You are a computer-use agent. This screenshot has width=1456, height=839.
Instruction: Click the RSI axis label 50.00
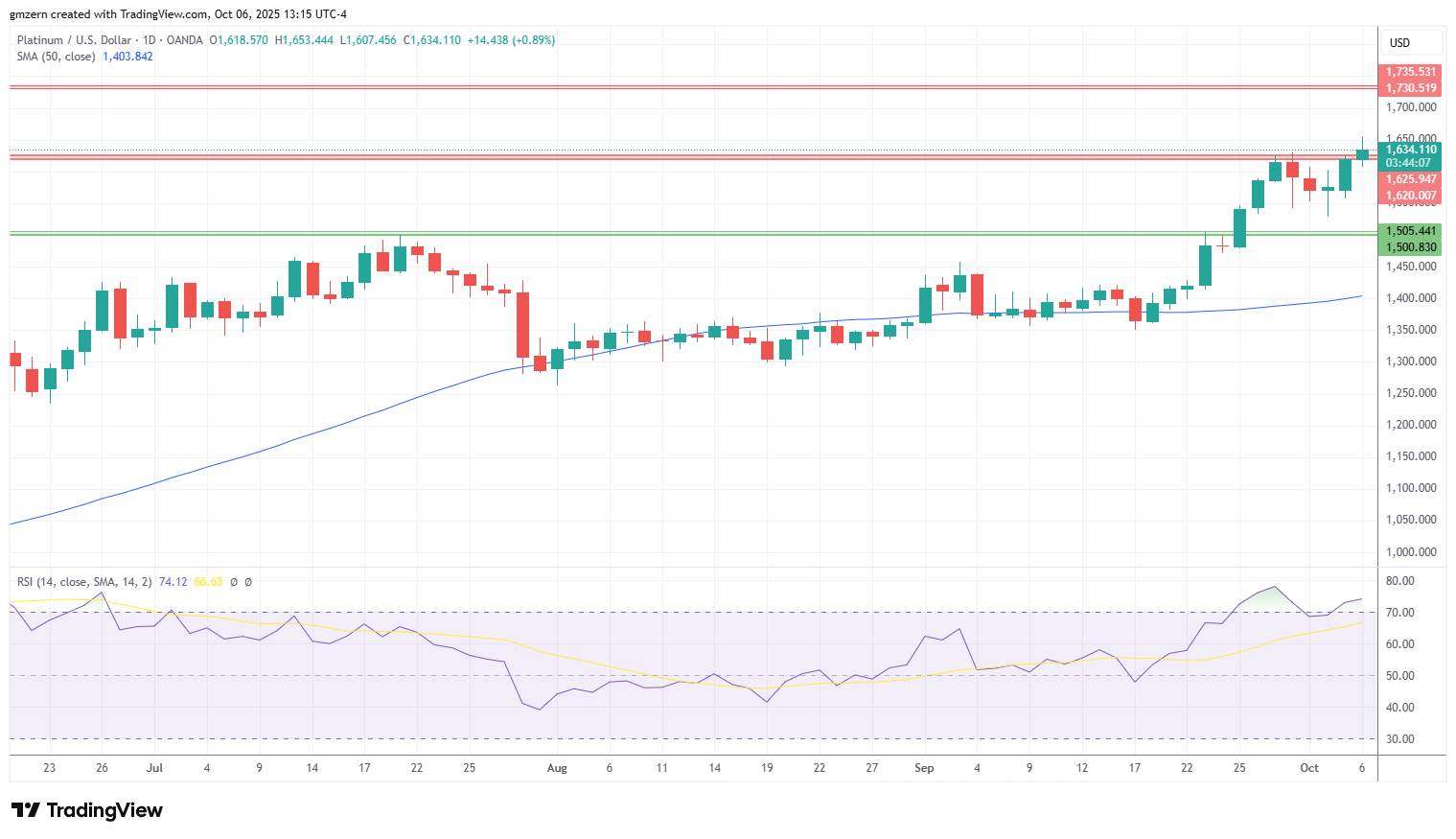click(x=1400, y=676)
